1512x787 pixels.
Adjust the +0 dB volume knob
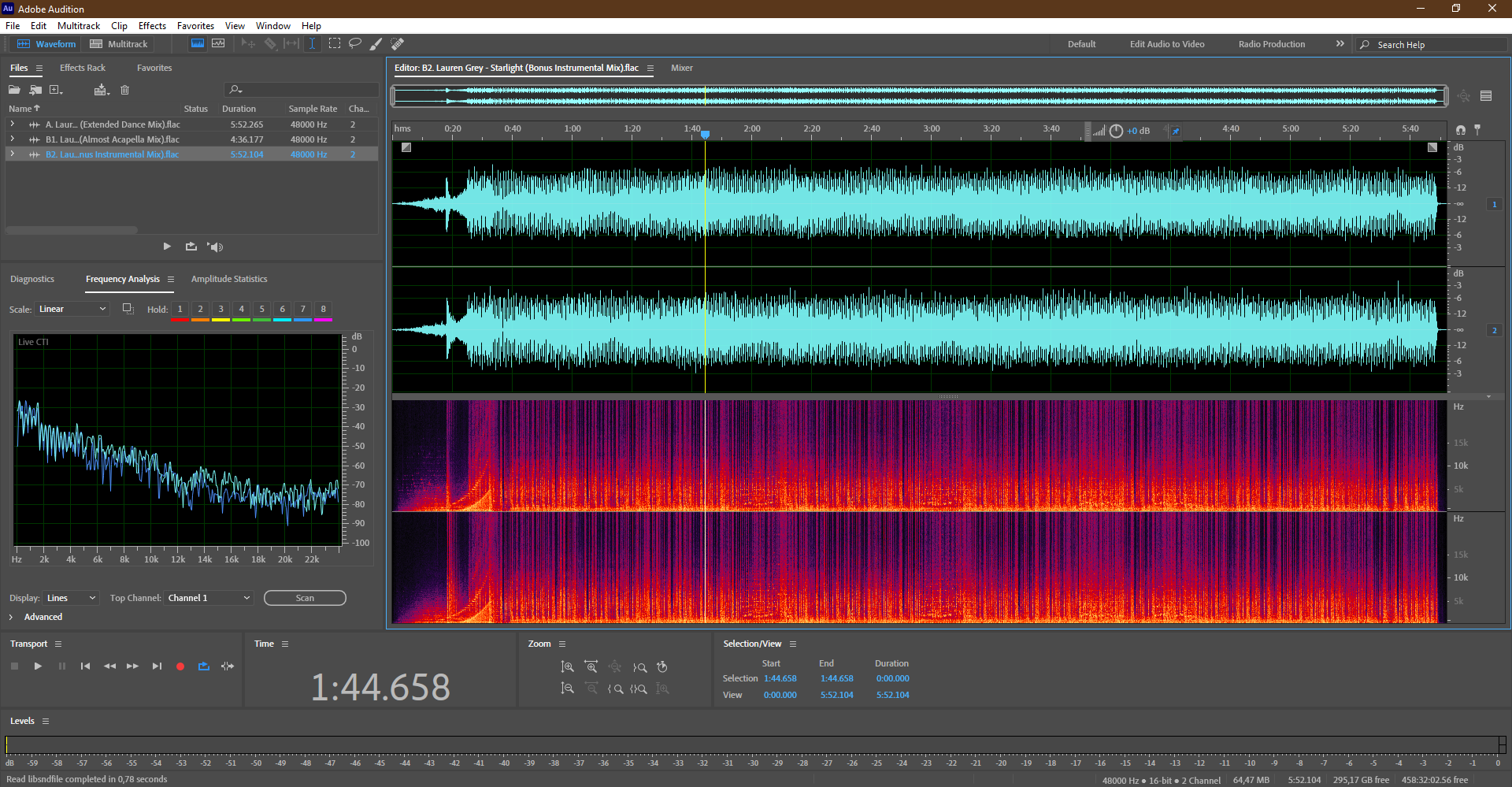point(1116,131)
